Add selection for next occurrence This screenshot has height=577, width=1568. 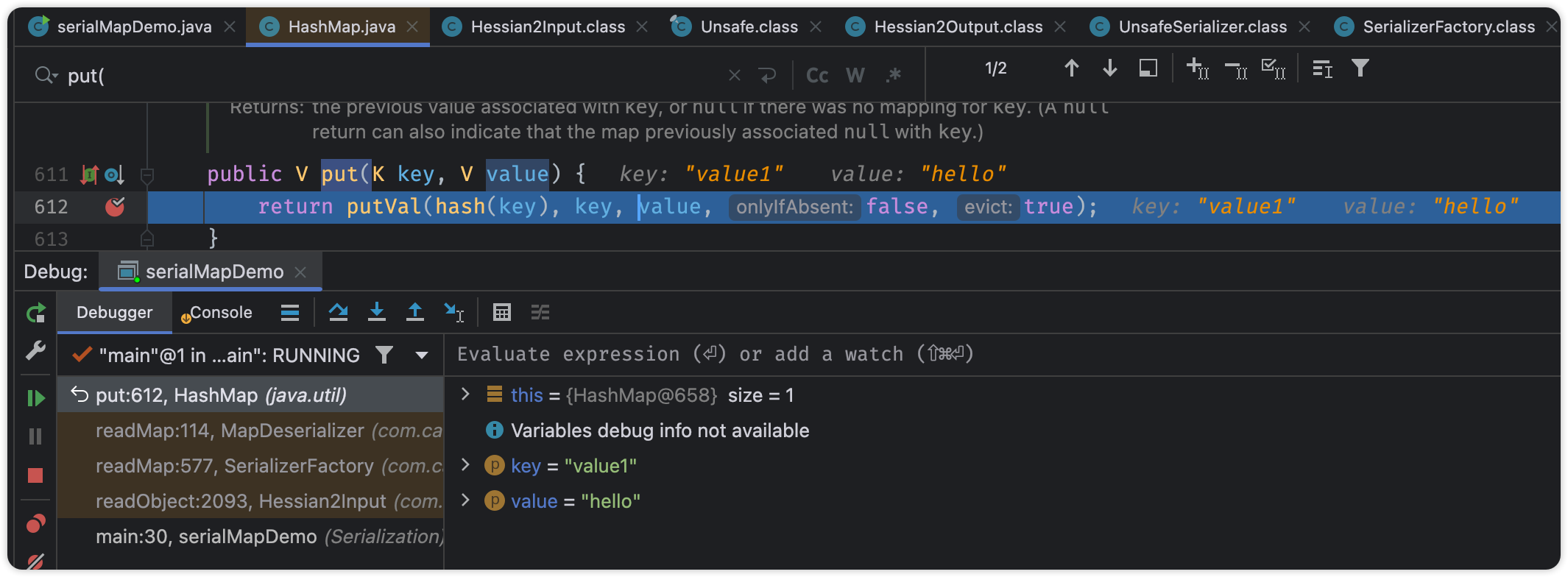pyautogui.click(x=1198, y=68)
